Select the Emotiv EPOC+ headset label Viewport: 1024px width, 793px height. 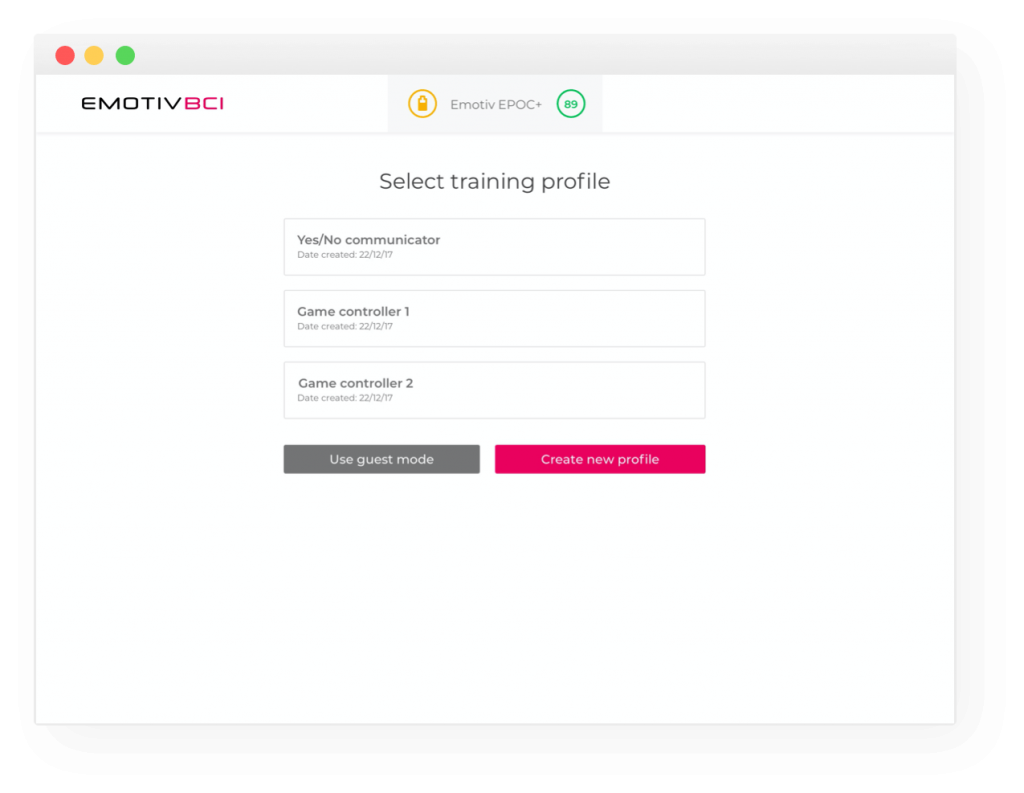pos(496,105)
